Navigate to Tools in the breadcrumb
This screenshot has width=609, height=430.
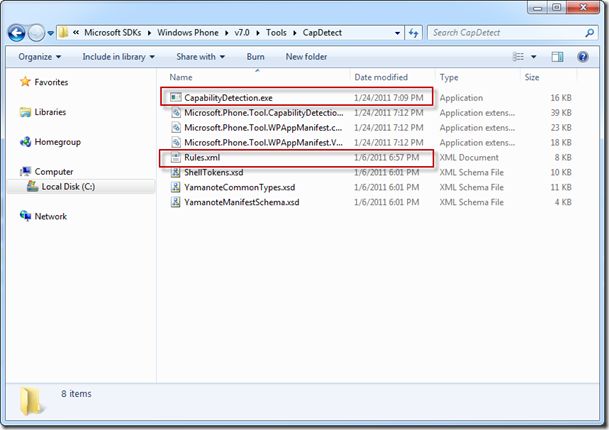(x=276, y=33)
